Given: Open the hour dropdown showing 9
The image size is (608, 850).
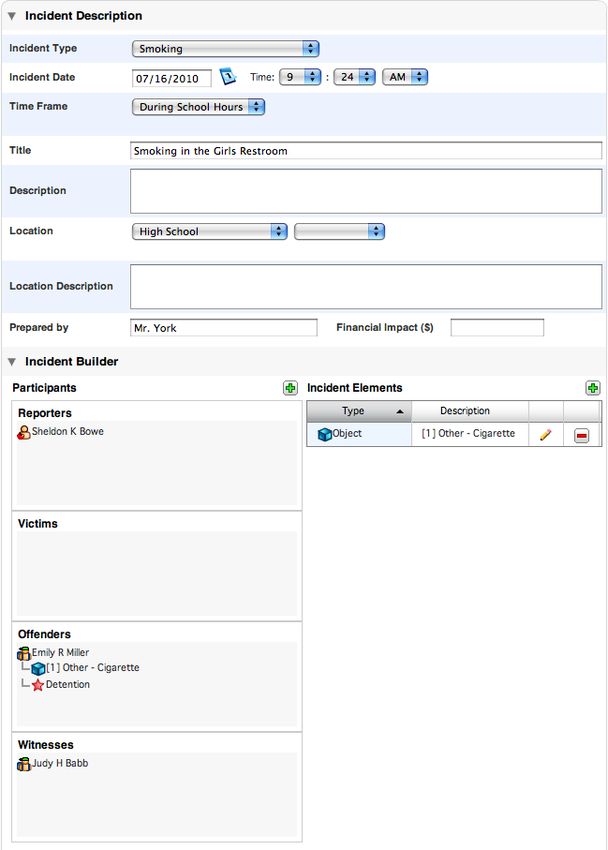Looking at the screenshot, I should pyautogui.click(x=300, y=77).
